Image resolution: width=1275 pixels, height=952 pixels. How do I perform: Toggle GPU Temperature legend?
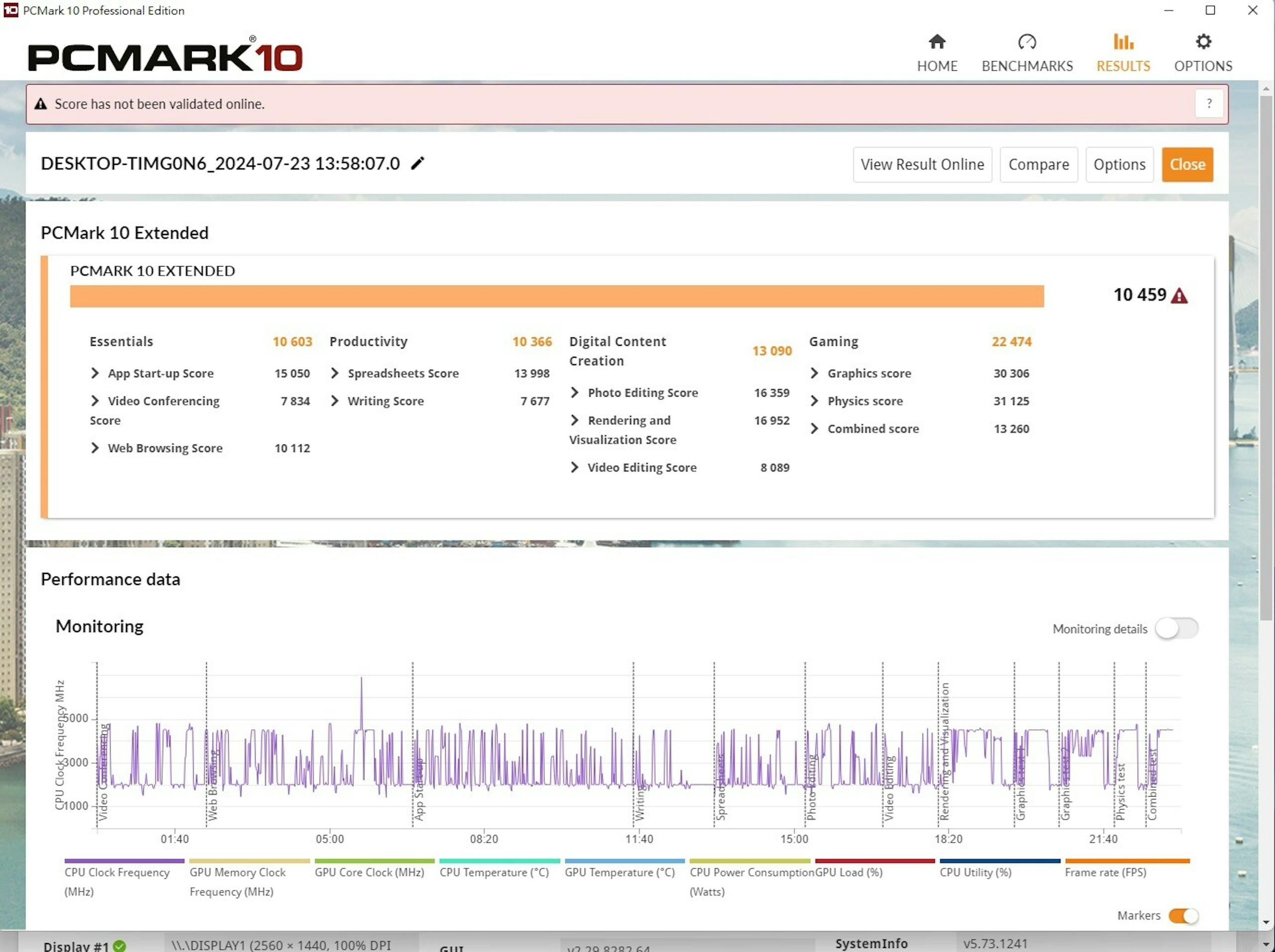624,868
